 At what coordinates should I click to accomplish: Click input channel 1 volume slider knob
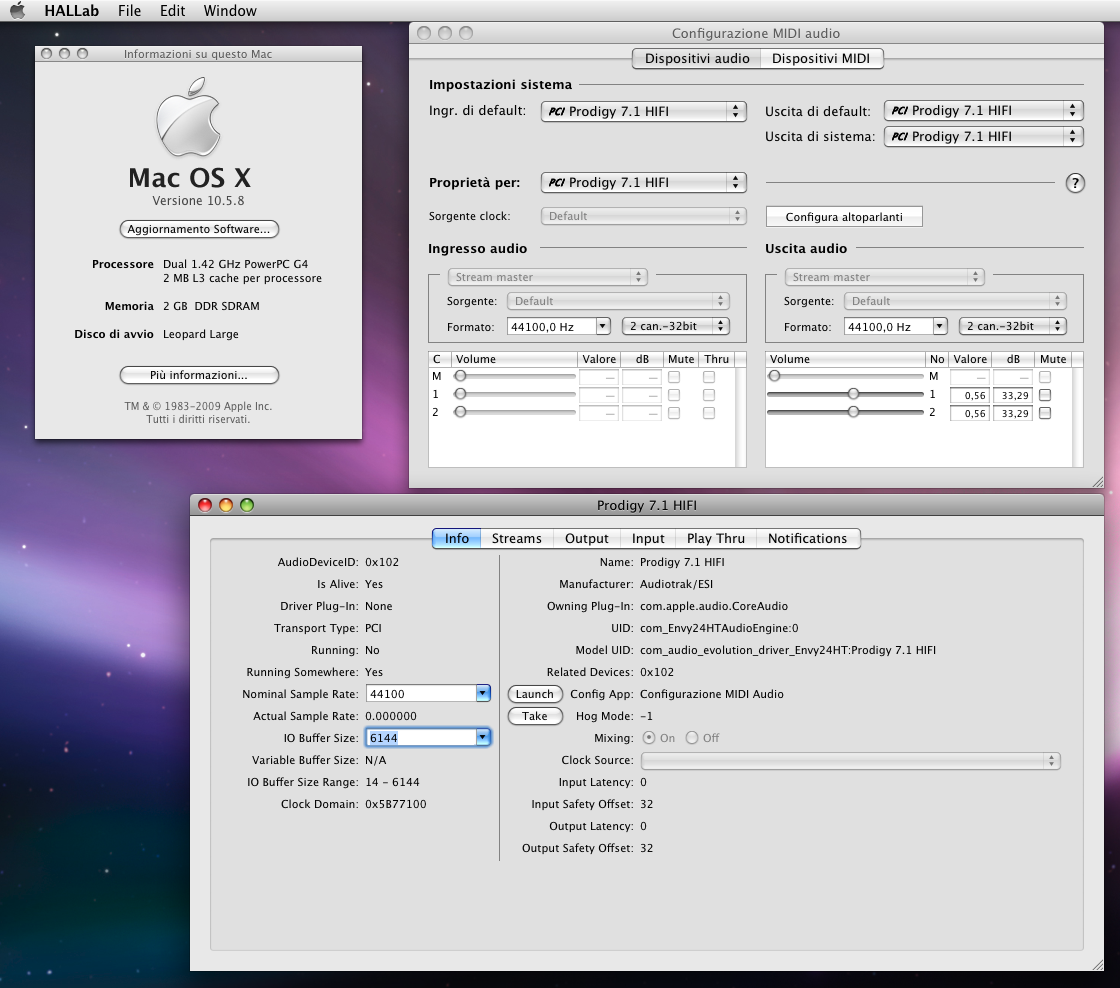tap(461, 394)
